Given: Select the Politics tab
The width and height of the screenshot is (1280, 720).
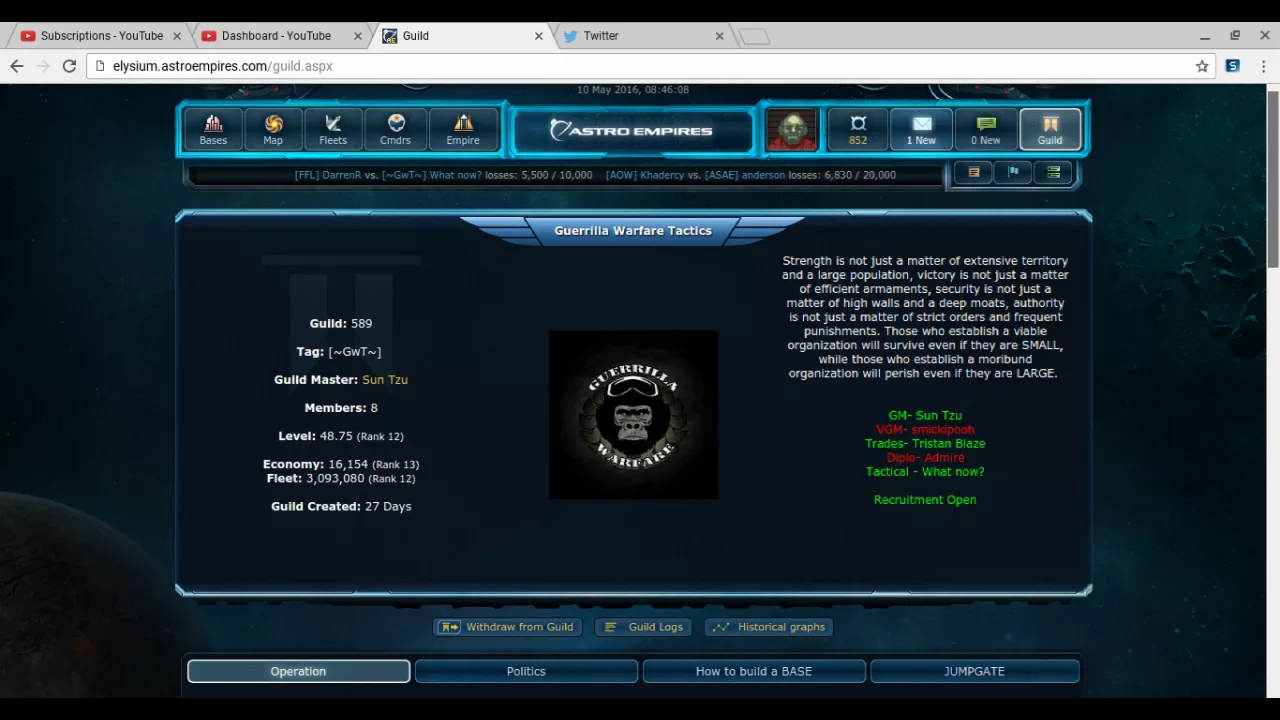Looking at the screenshot, I should (x=526, y=671).
